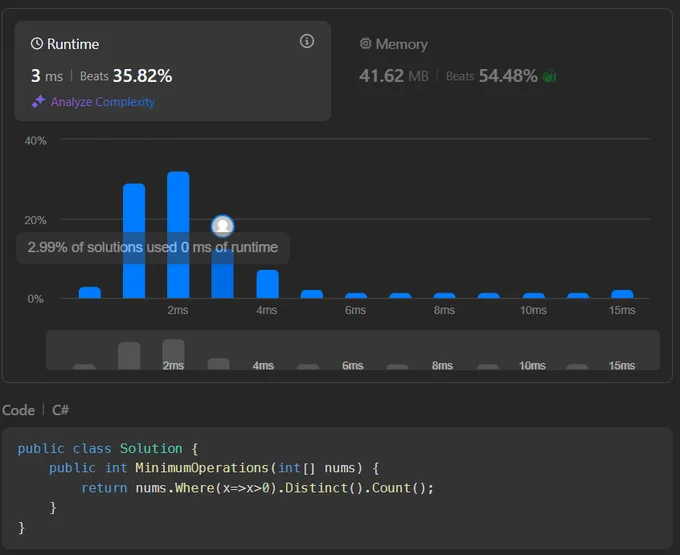Click the Runtime clock icon
680x555 pixels.
[37, 44]
